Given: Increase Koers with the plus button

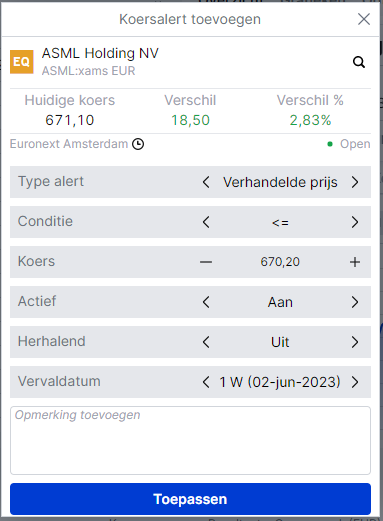Looking at the screenshot, I should click(355, 262).
